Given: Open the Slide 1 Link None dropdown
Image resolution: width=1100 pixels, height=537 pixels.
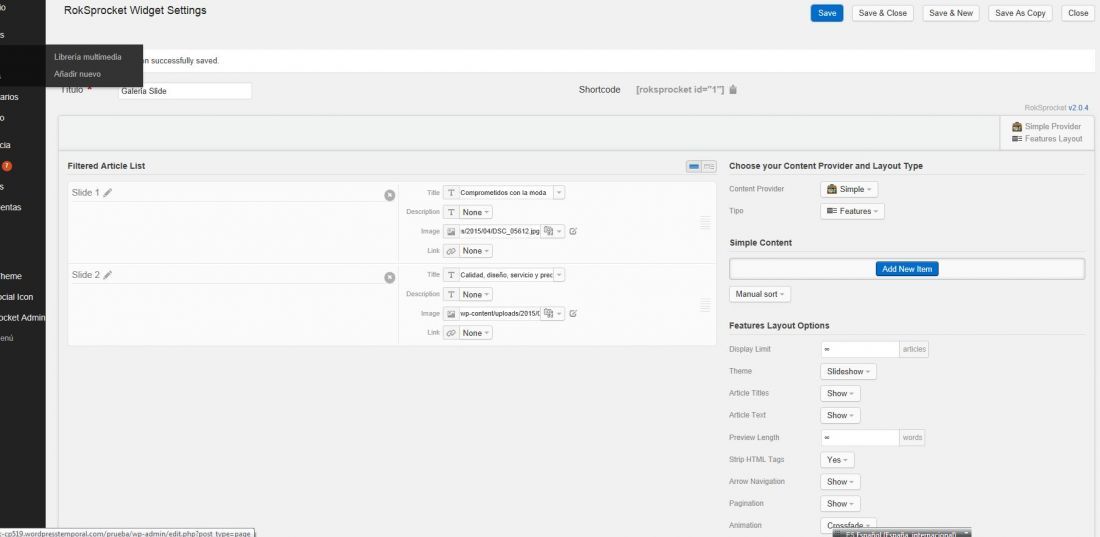Looking at the screenshot, I should 476,251.
